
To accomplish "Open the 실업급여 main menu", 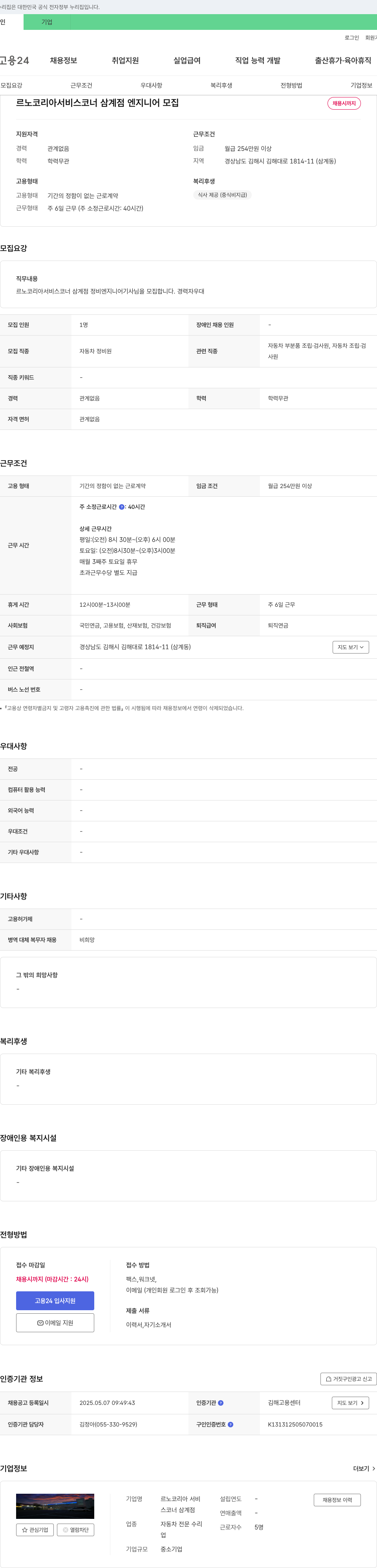I will (x=187, y=60).
